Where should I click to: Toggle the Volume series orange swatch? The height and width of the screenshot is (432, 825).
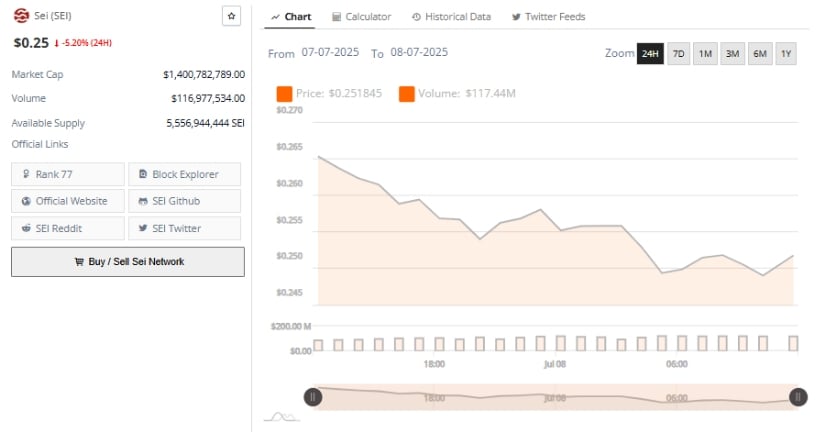(x=406, y=94)
